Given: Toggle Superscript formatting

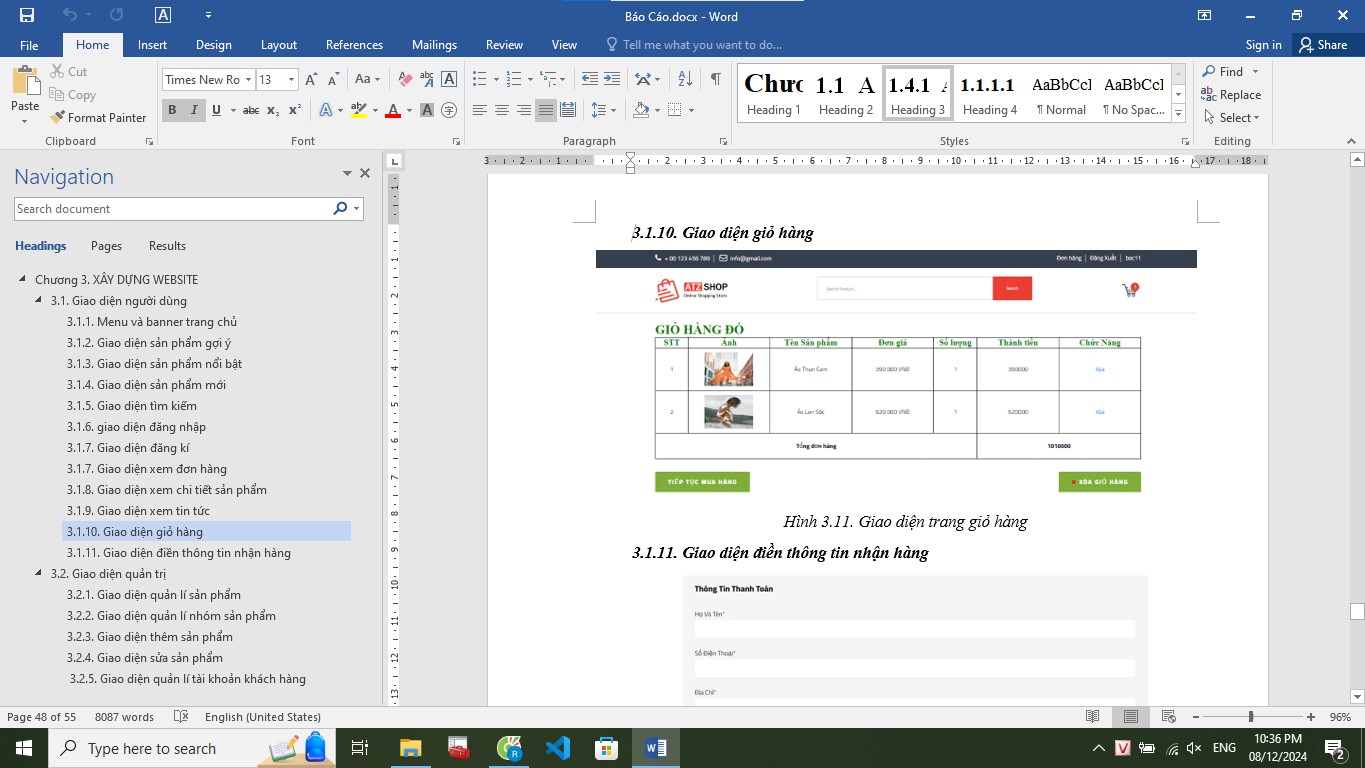Looking at the screenshot, I should (x=295, y=110).
